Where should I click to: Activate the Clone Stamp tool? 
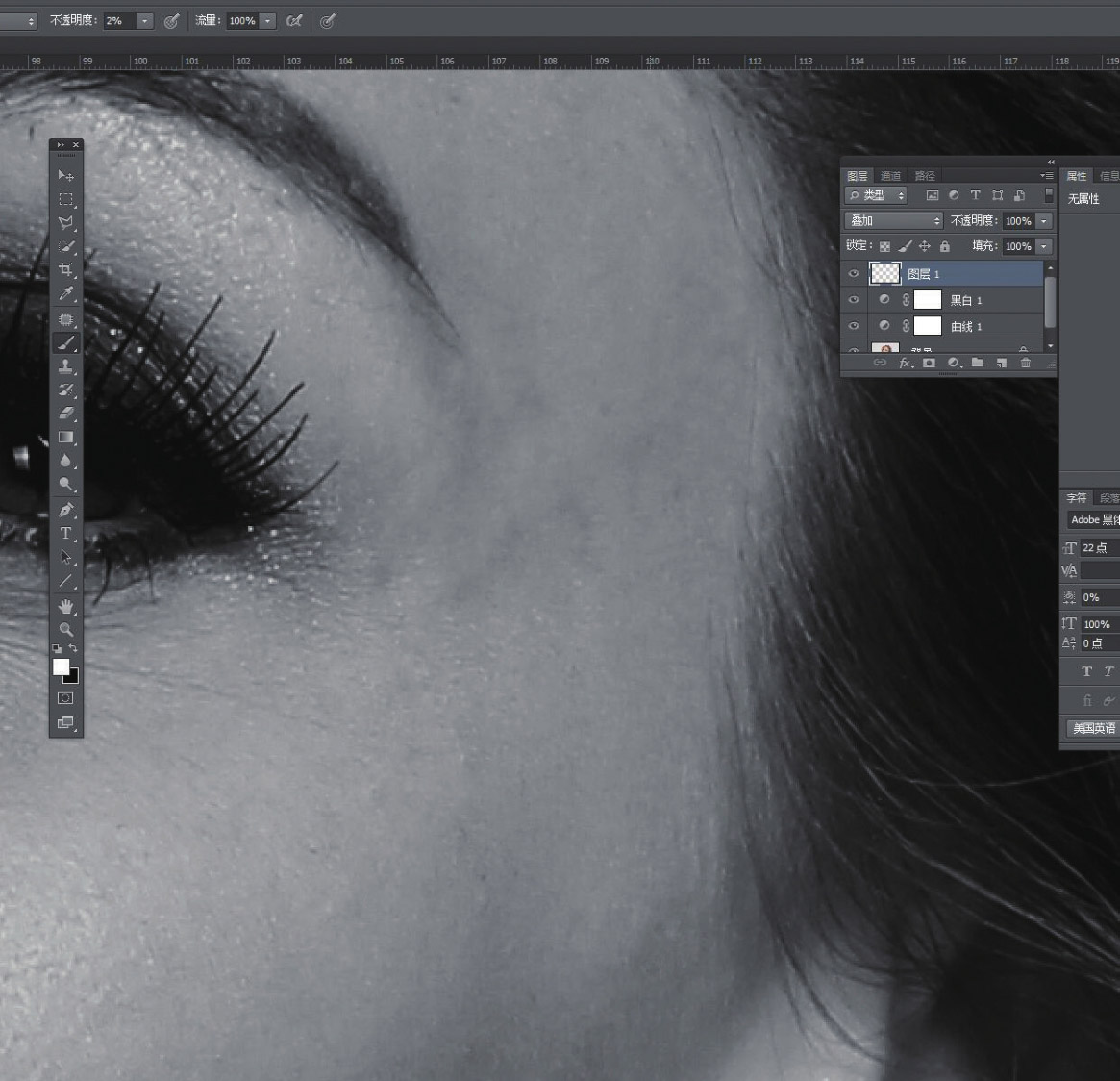[x=65, y=366]
